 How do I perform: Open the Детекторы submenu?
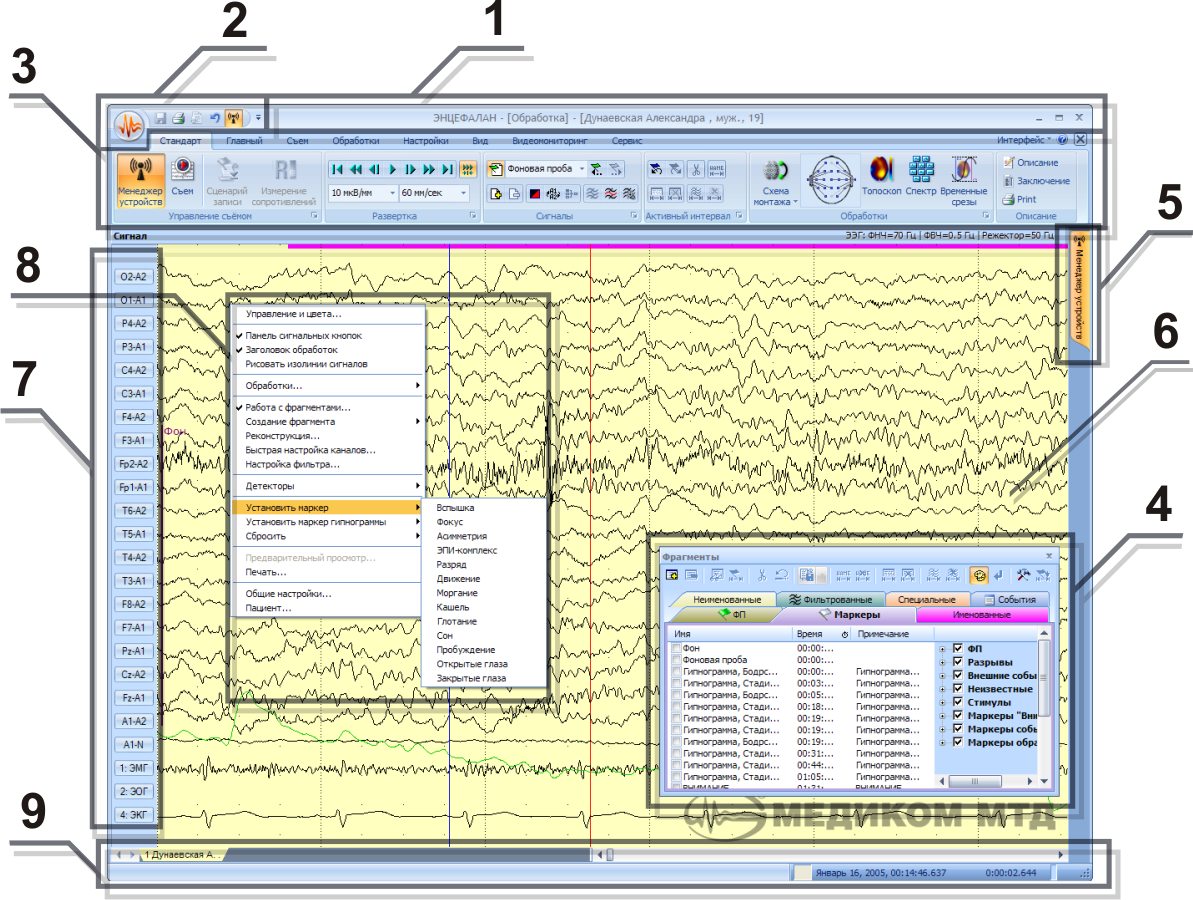click(327, 486)
